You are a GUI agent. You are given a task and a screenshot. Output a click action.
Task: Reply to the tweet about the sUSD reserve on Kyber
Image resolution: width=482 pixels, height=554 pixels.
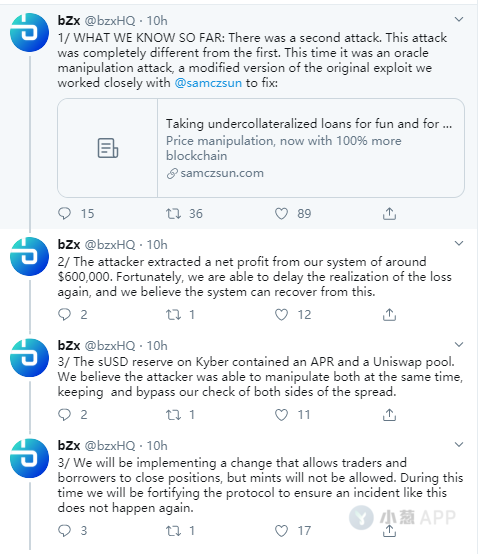[65, 414]
